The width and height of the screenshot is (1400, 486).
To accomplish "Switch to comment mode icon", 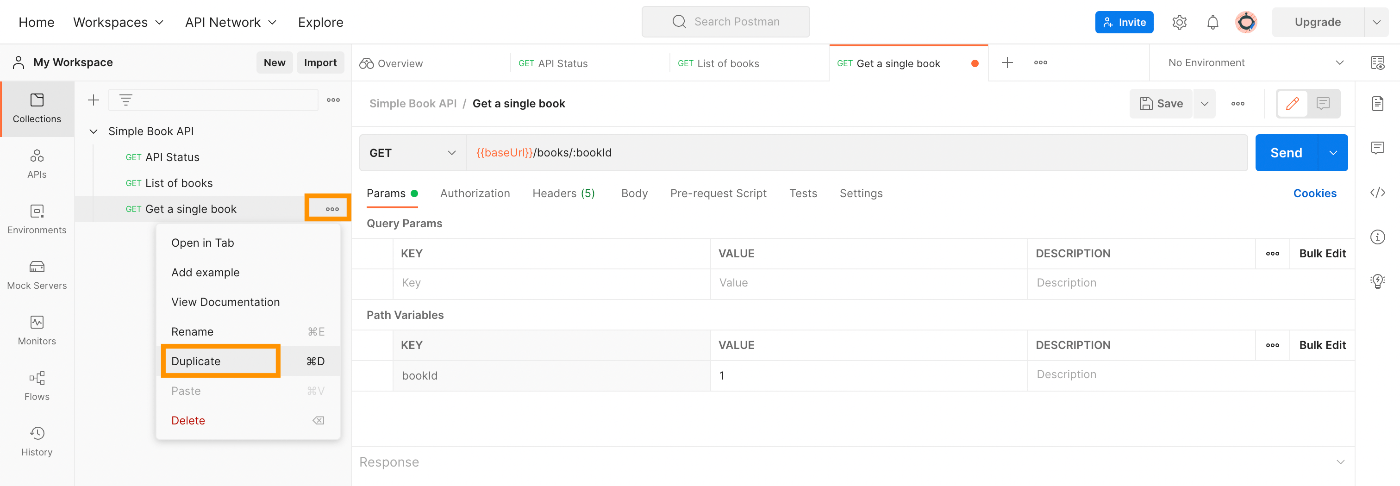I will point(1323,103).
